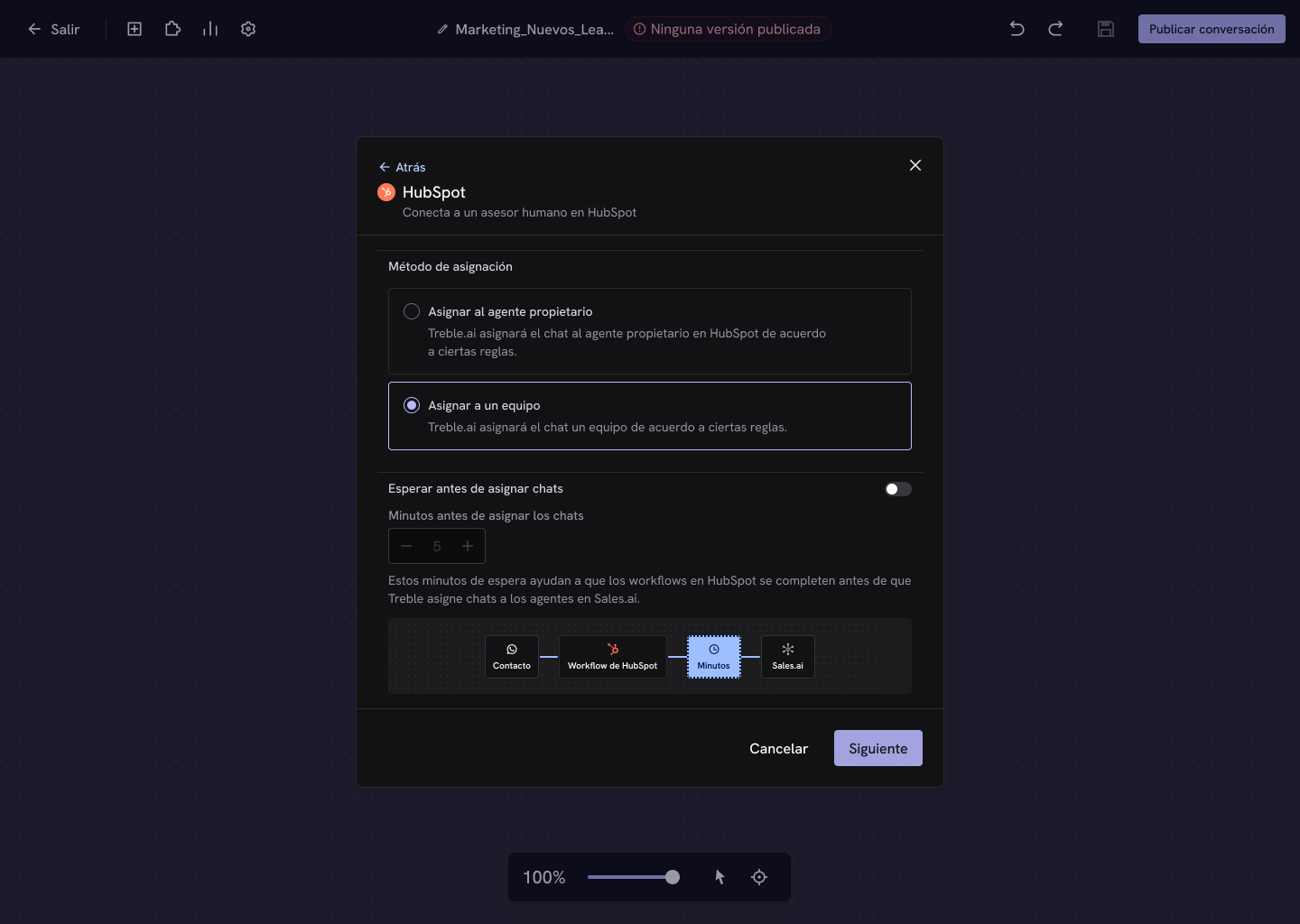Click Publicar conversación button
The width and height of the screenshot is (1300, 924).
1212,29
